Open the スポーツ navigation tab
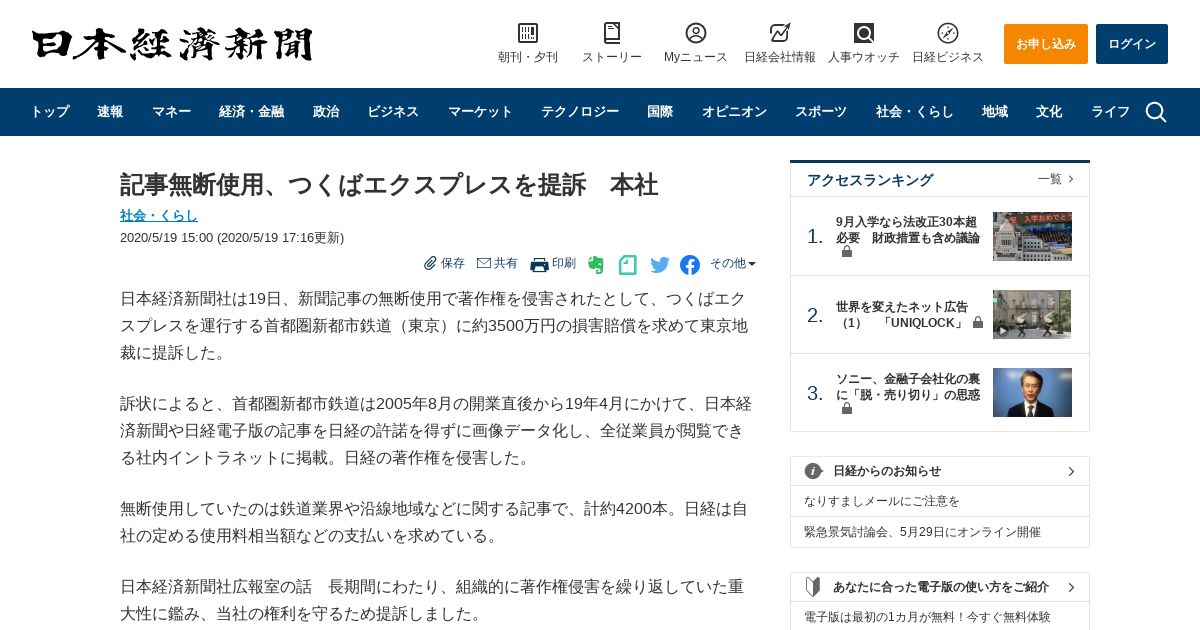 [821, 112]
